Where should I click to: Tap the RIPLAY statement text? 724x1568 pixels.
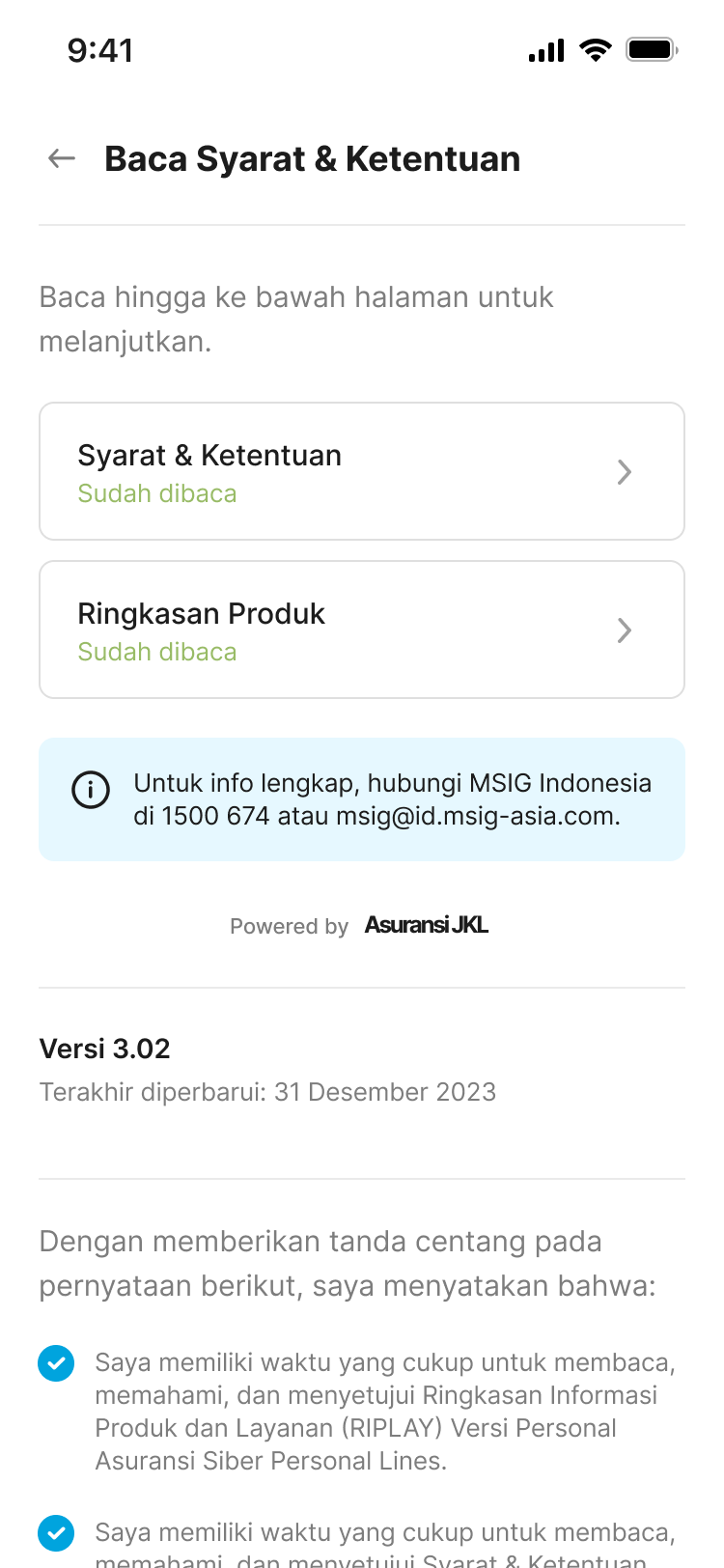click(384, 1412)
